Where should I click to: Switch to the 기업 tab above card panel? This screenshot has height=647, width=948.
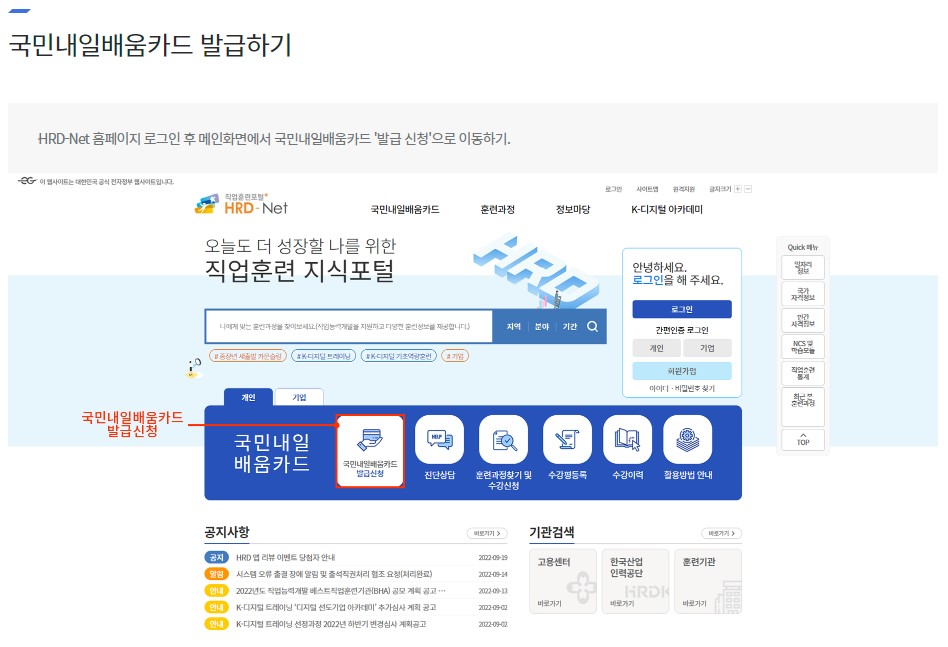(x=299, y=397)
